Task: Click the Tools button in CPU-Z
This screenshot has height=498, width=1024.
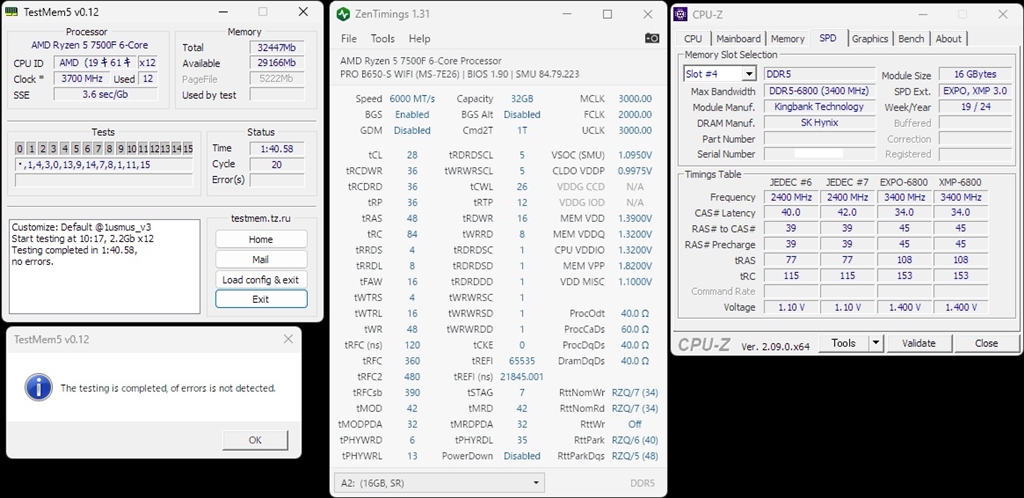Action: click(843, 343)
